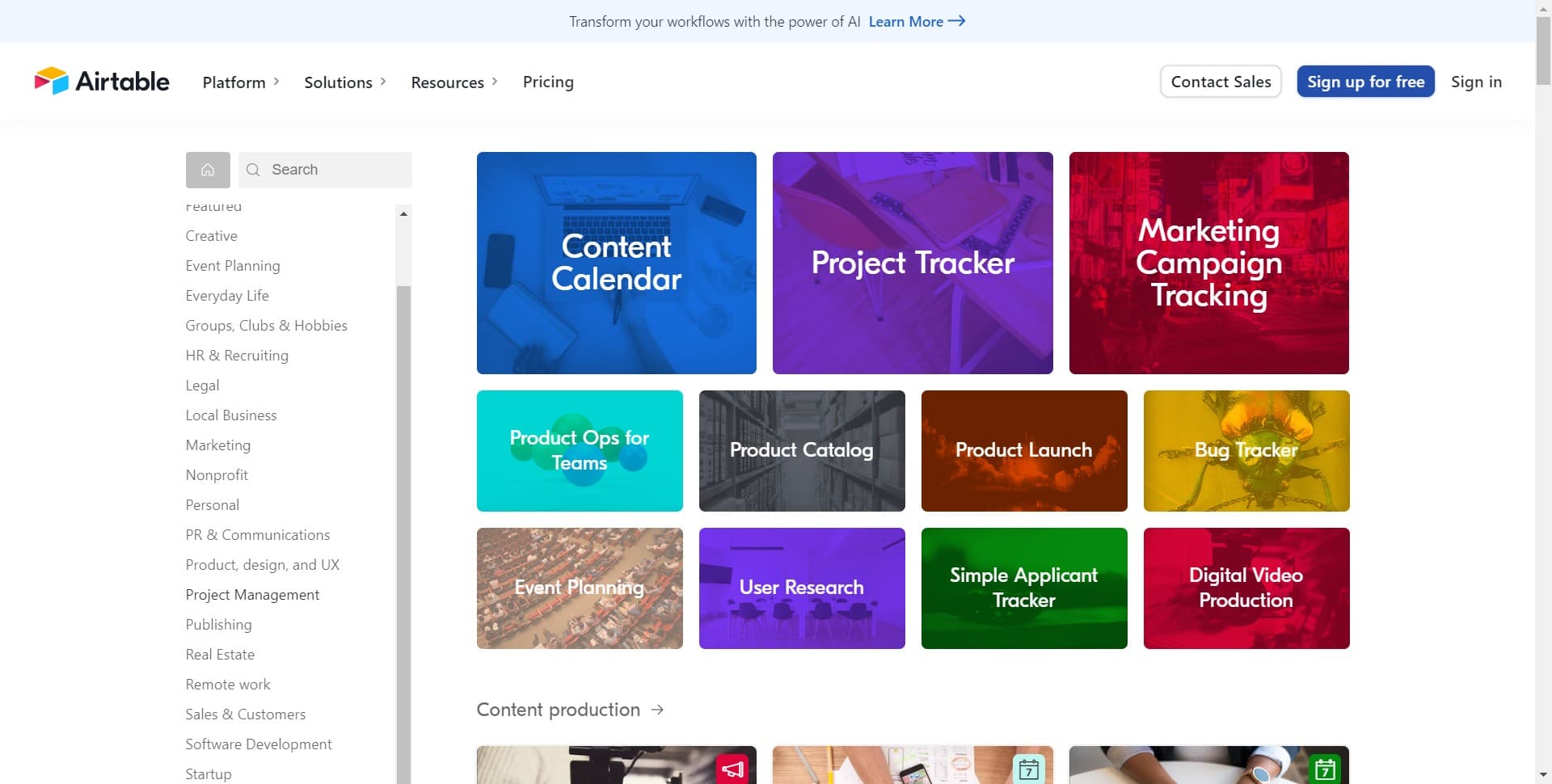Click the green calendar badge on the rightmost card

point(1324,768)
